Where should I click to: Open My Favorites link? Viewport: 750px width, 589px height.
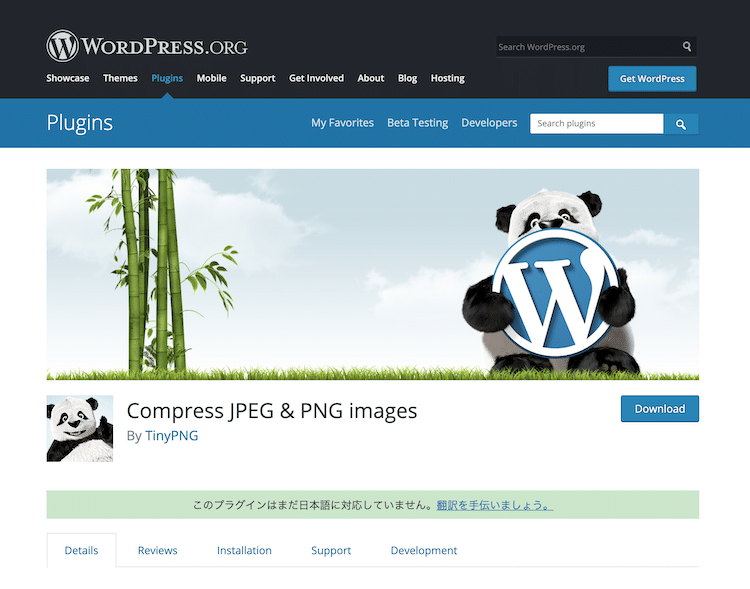342,123
